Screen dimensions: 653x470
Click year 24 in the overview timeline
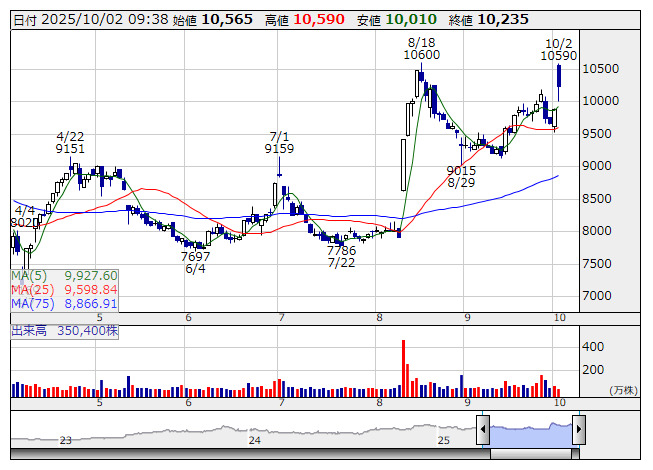point(255,440)
